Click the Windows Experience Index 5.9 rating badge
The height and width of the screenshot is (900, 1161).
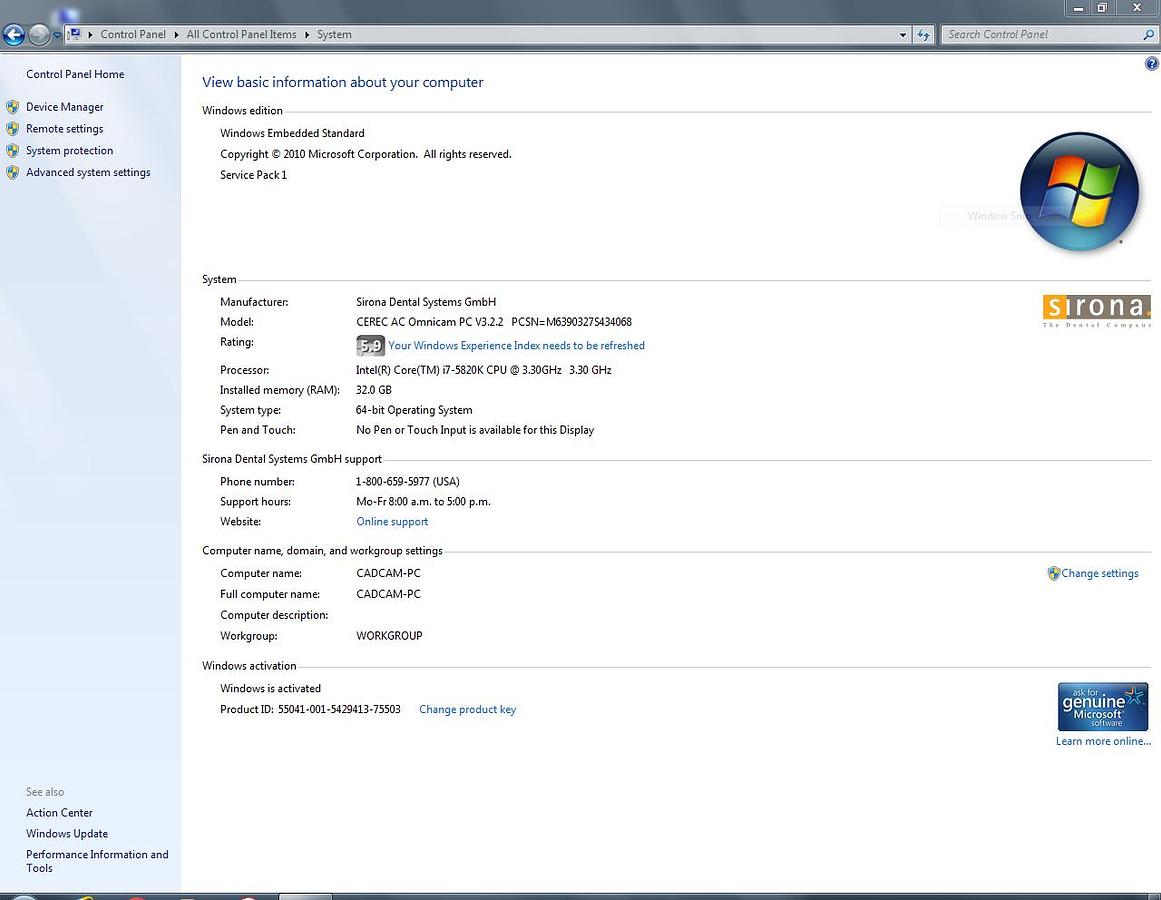click(370, 346)
